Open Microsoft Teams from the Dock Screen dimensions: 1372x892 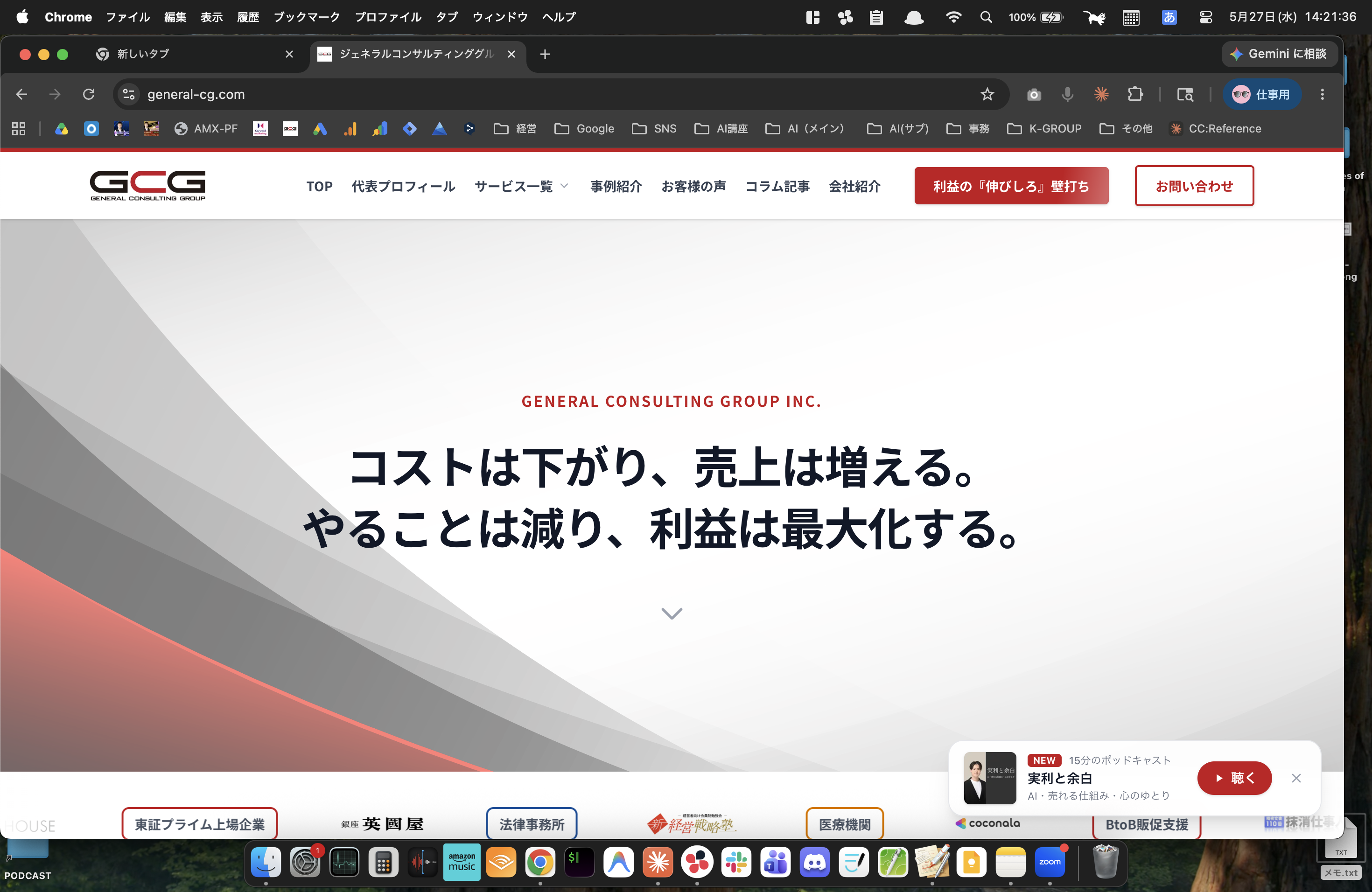[x=775, y=862]
